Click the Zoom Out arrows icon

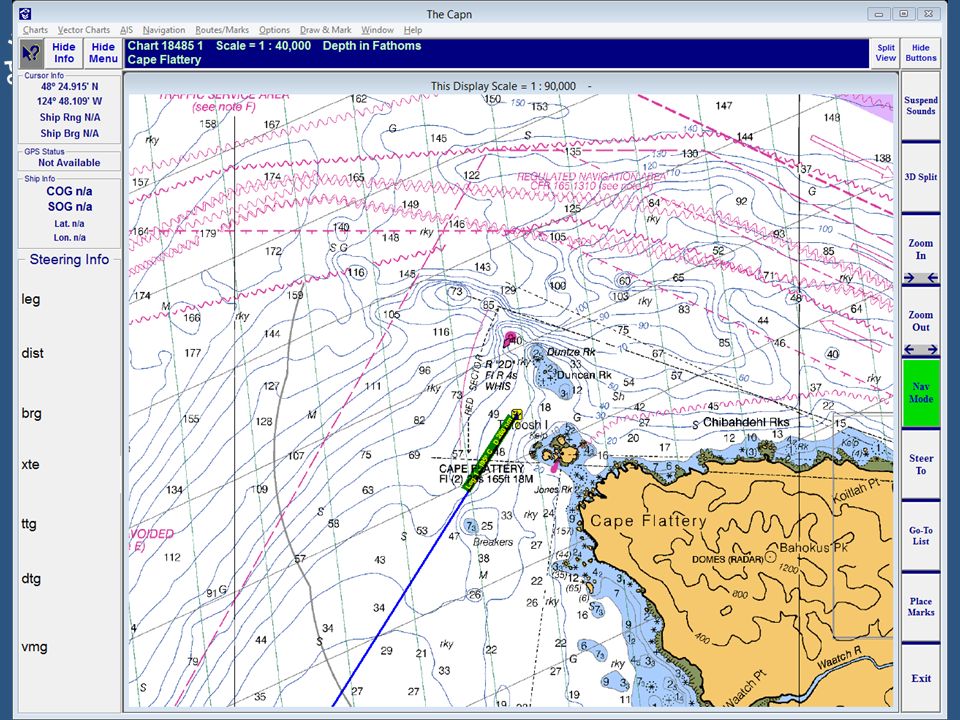[920, 350]
